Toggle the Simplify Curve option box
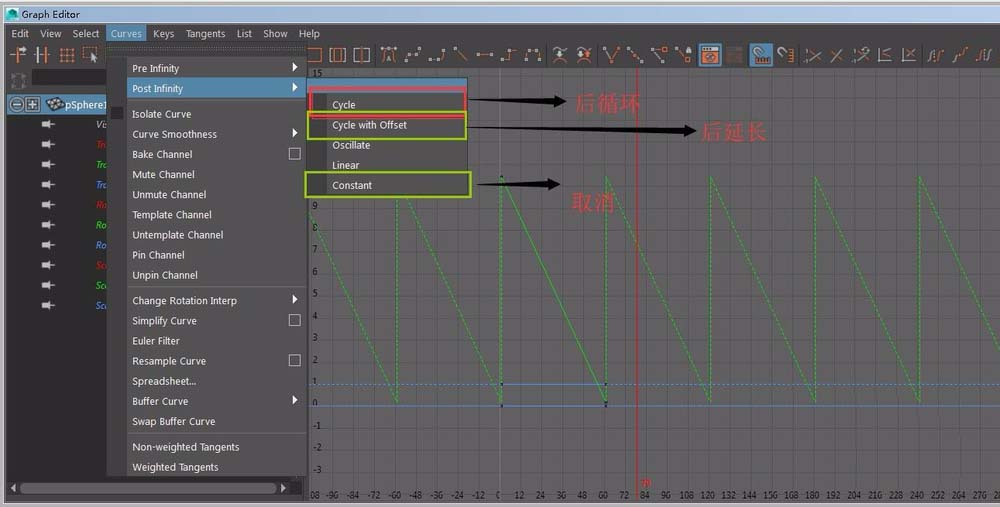 point(294,321)
